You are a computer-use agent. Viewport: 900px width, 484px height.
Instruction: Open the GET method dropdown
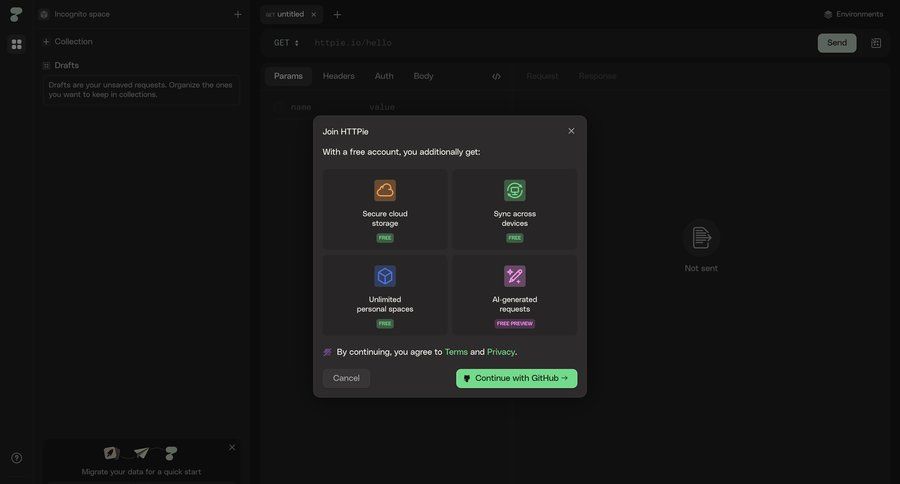click(x=286, y=43)
